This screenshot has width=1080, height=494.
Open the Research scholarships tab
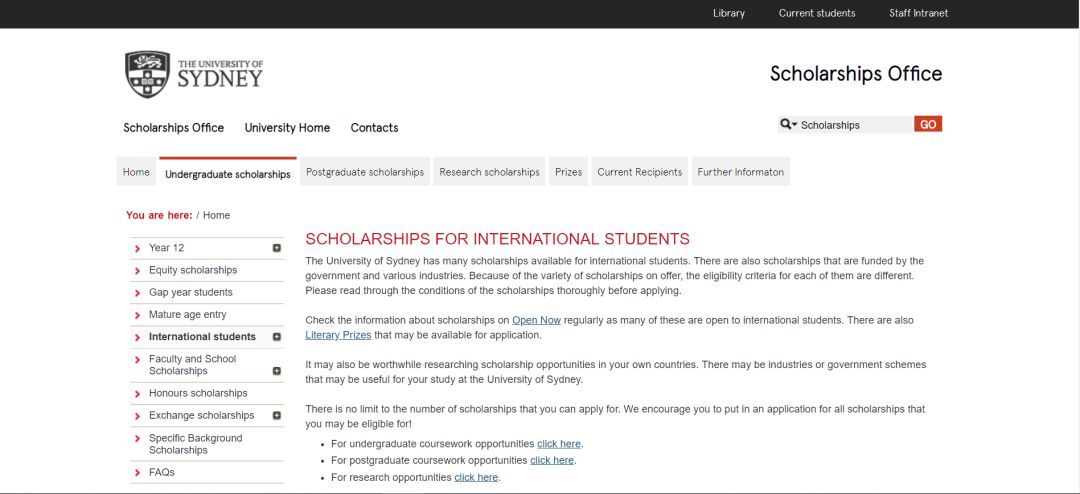pyautogui.click(x=490, y=172)
